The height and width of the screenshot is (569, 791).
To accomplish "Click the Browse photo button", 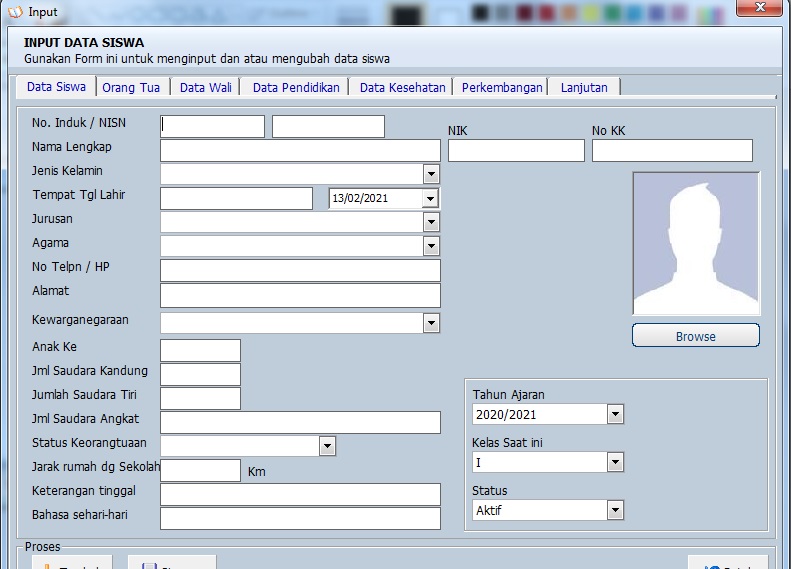I will [x=696, y=335].
